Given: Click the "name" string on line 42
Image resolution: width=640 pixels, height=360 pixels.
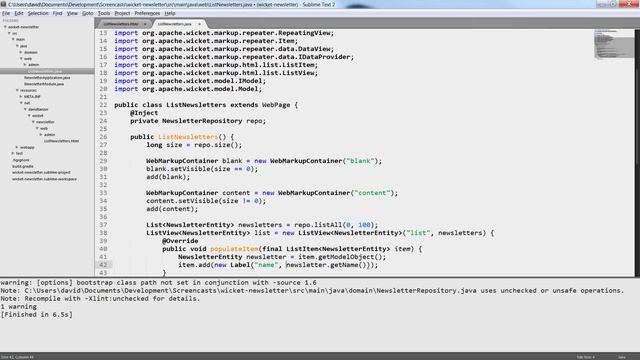Looking at the screenshot, I should point(266,265).
